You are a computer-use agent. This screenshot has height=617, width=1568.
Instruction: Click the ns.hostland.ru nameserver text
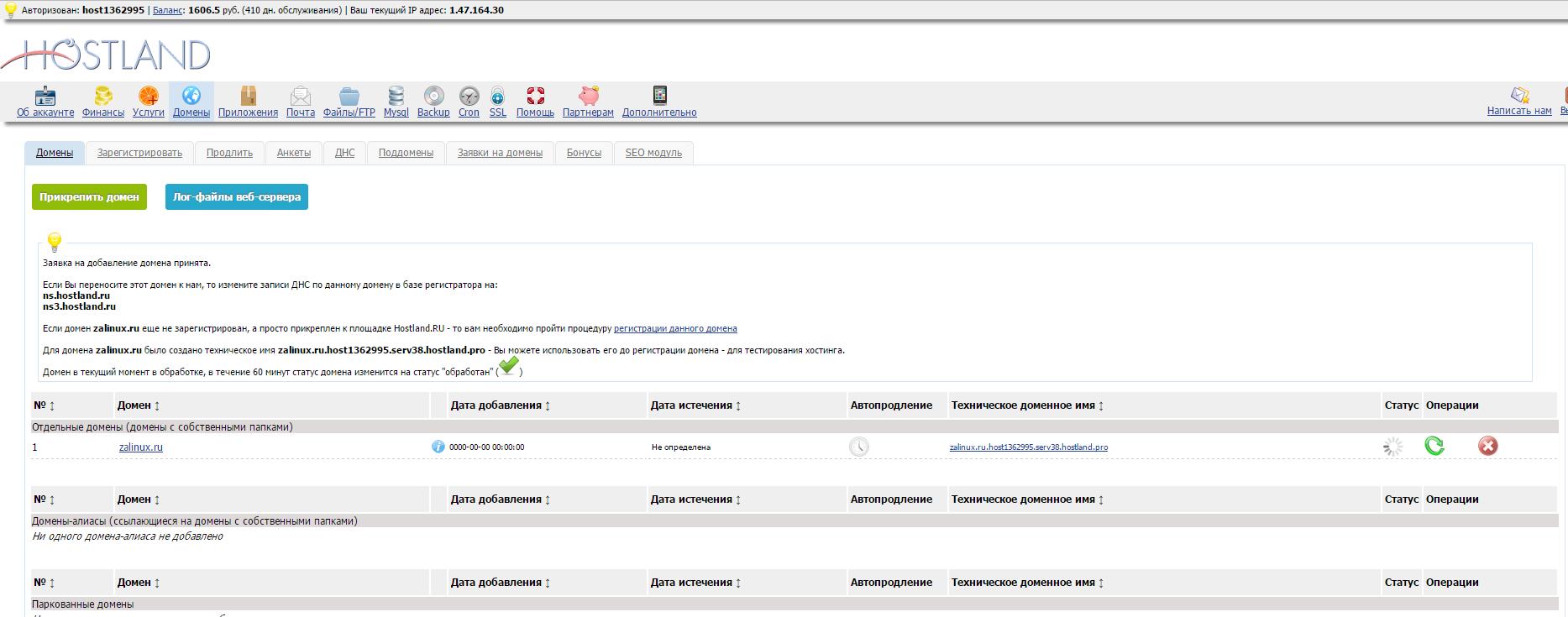point(76,295)
